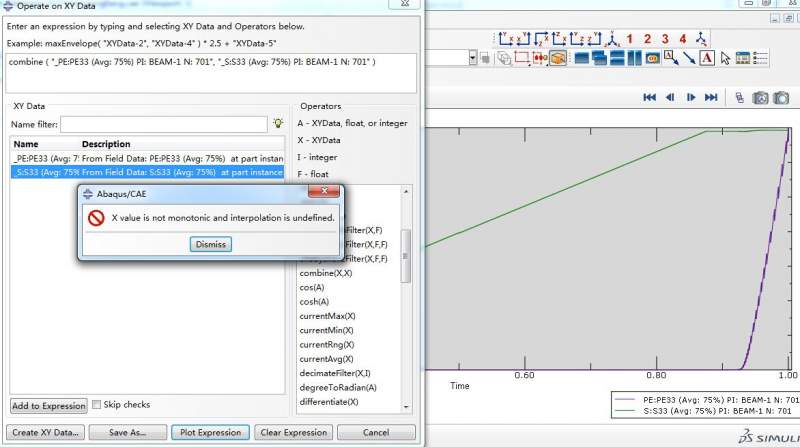Screen dimensions: 800x447
Task: Click Clear Expression button
Action: [x=293, y=432]
